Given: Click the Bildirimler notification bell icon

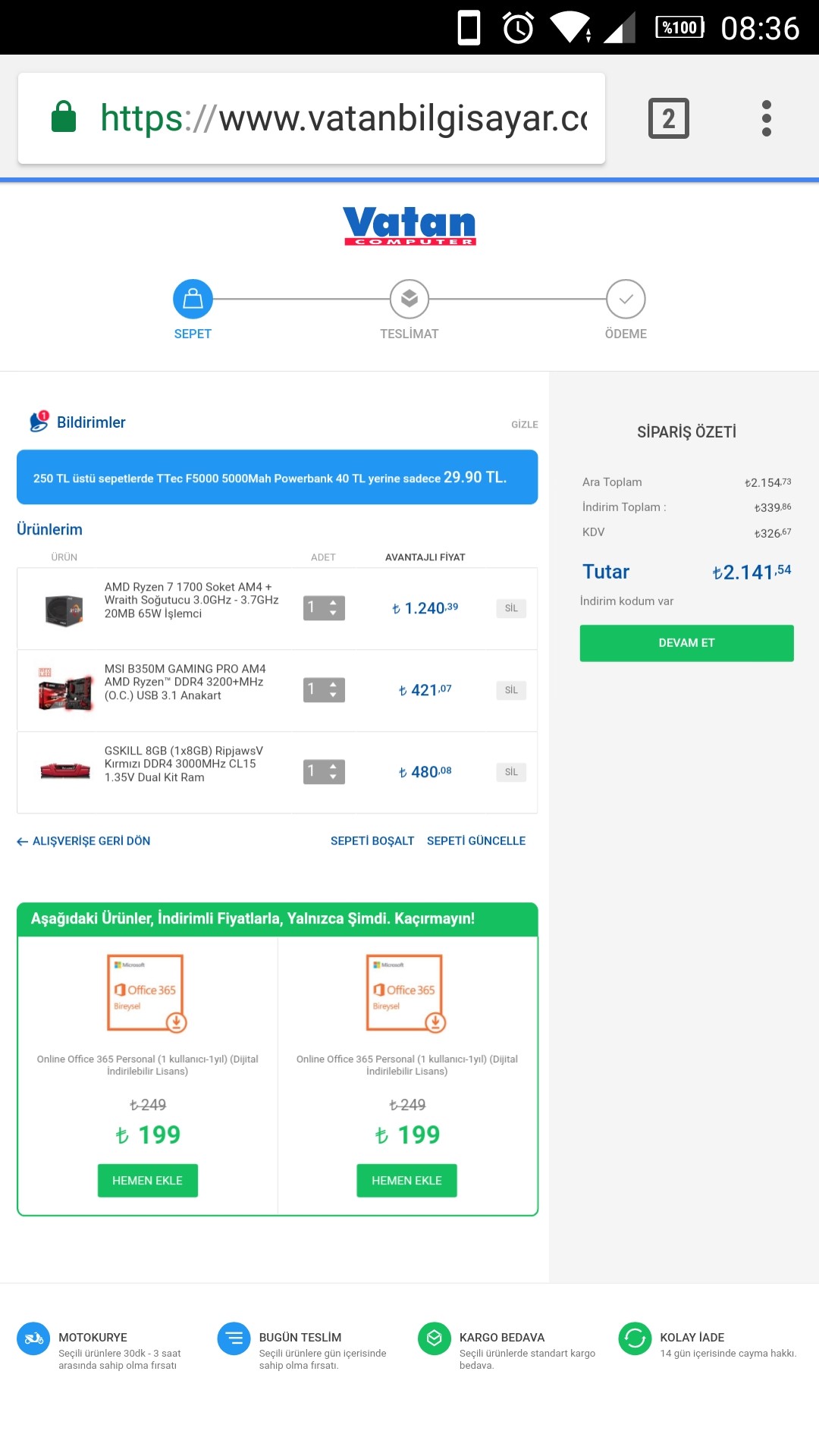Looking at the screenshot, I should (39, 422).
